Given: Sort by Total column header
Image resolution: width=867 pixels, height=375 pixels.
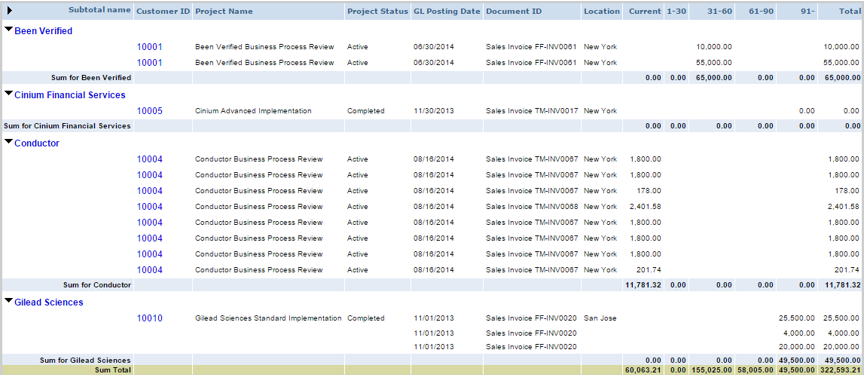Looking at the screenshot, I should (x=850, y=11).
